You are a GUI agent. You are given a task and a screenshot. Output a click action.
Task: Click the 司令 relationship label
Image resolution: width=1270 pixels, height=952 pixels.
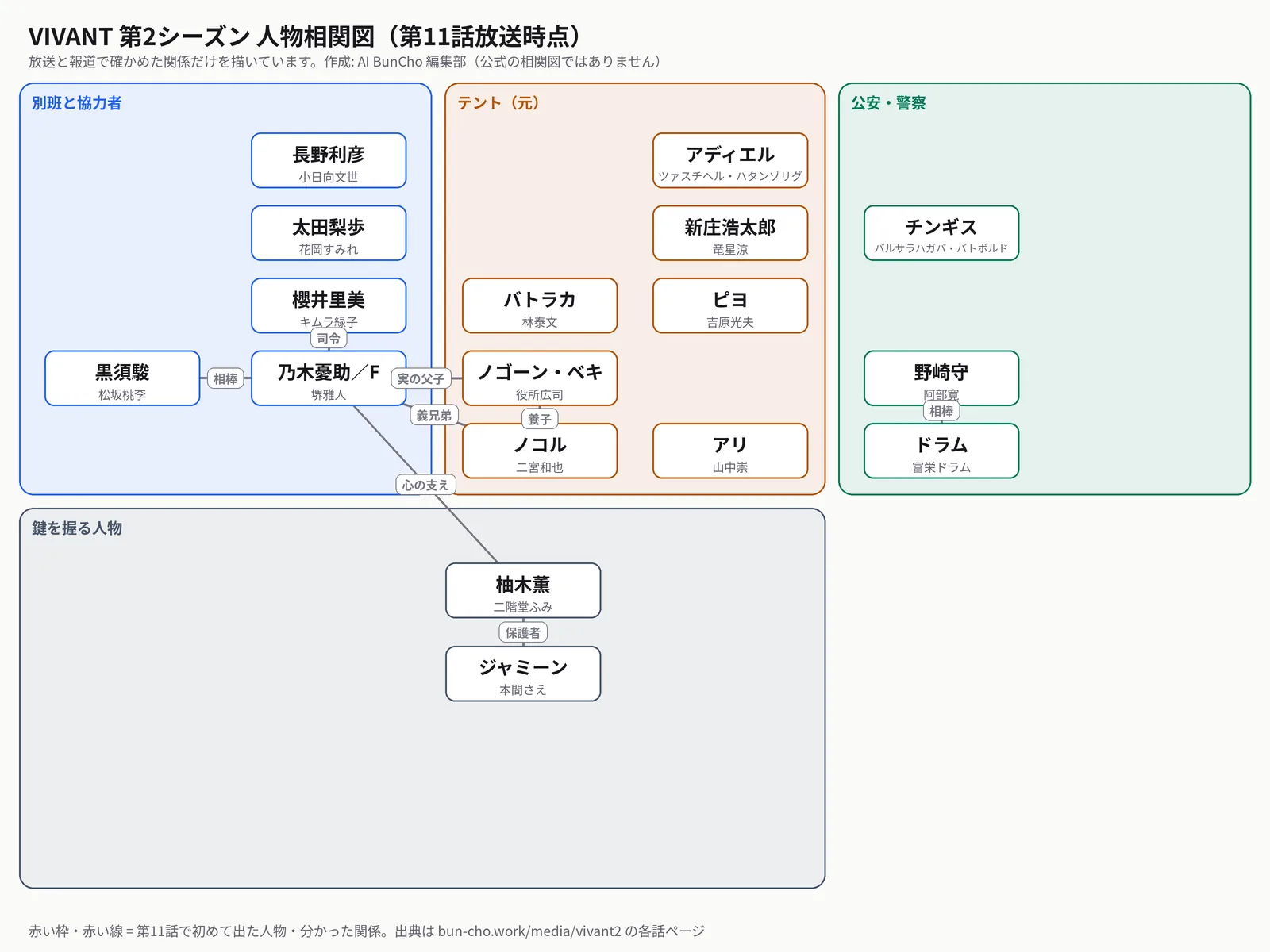(x=329, y=339)
